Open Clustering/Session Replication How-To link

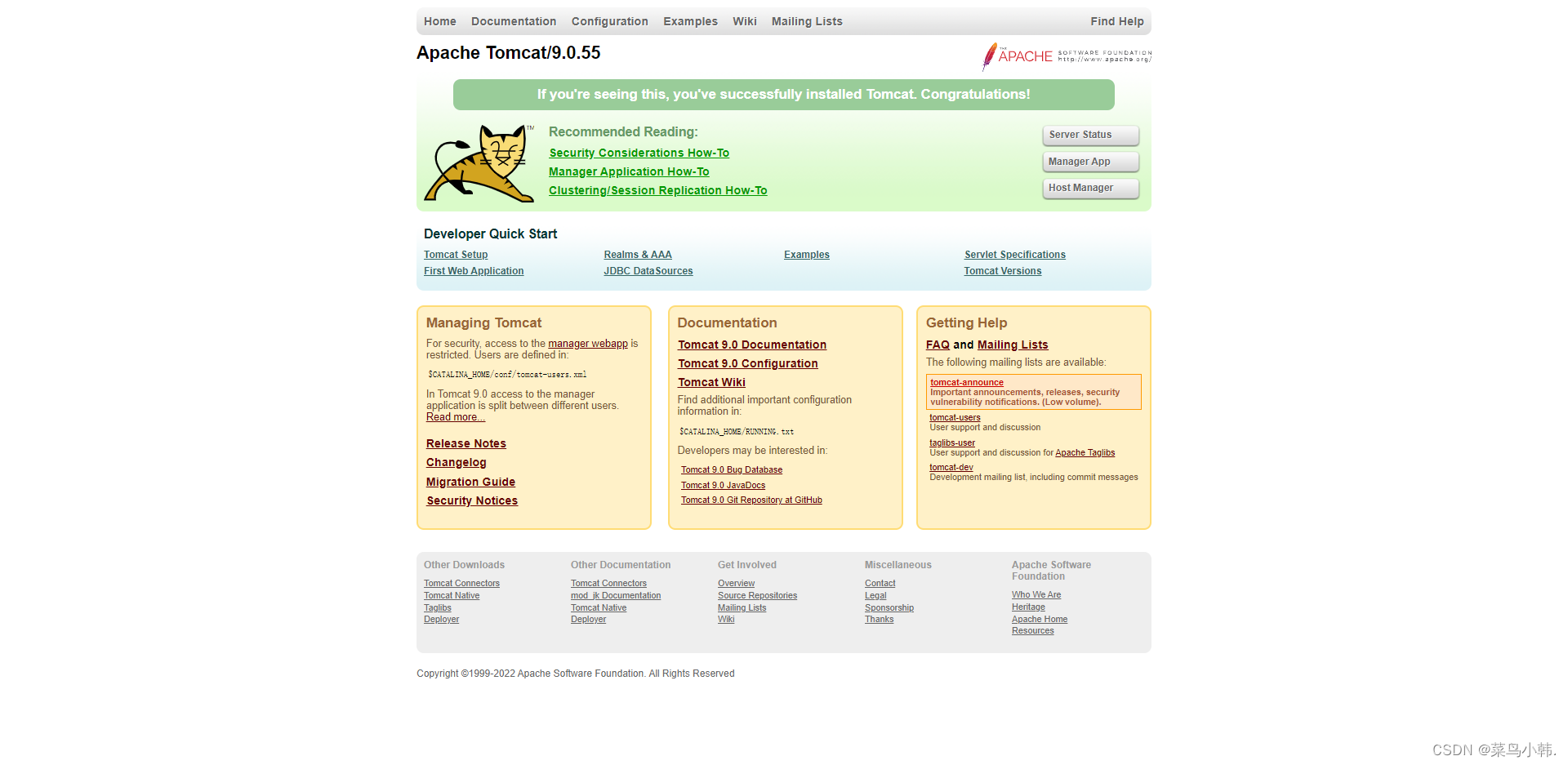click(x=658, y=190)
